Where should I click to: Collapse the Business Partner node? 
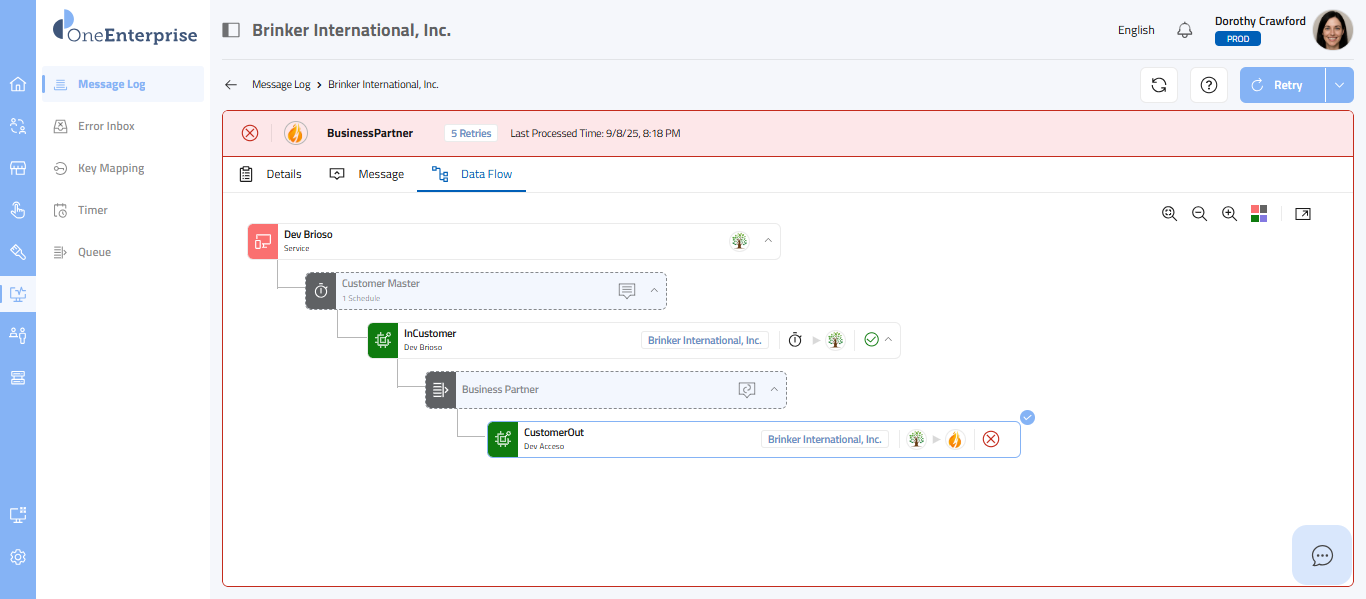tap(774, 390)
